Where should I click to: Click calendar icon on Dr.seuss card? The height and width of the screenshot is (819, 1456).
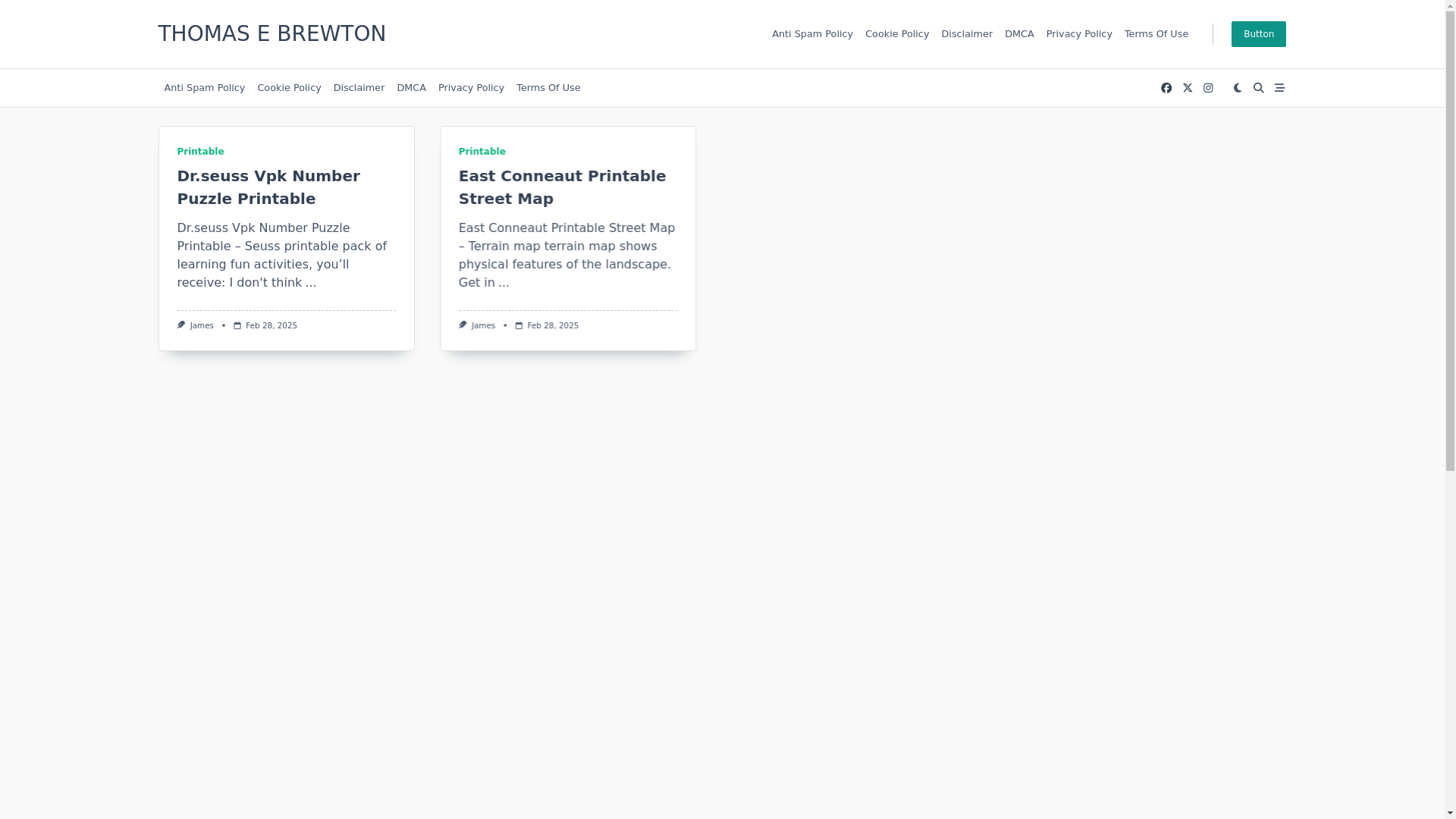(x=237, y=326)
